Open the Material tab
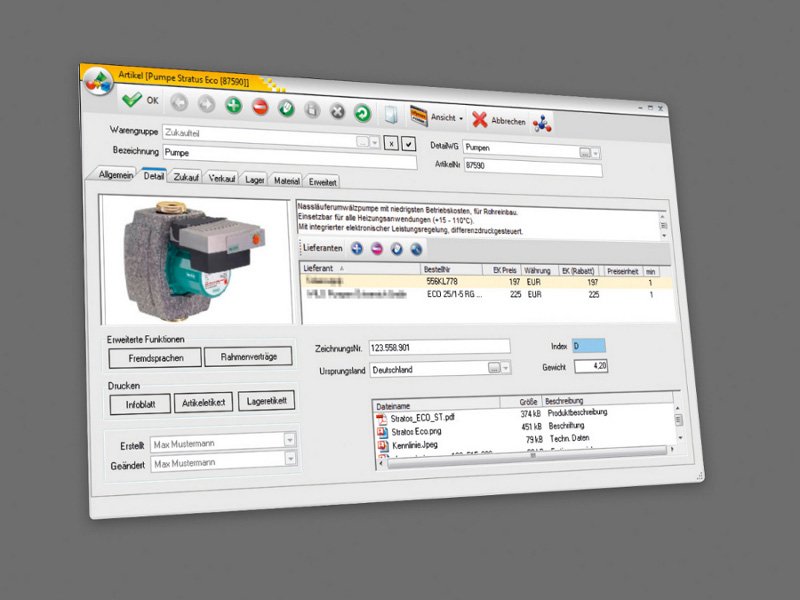The height and width of the screenshot is (600, 800). [x=286, y=181]
